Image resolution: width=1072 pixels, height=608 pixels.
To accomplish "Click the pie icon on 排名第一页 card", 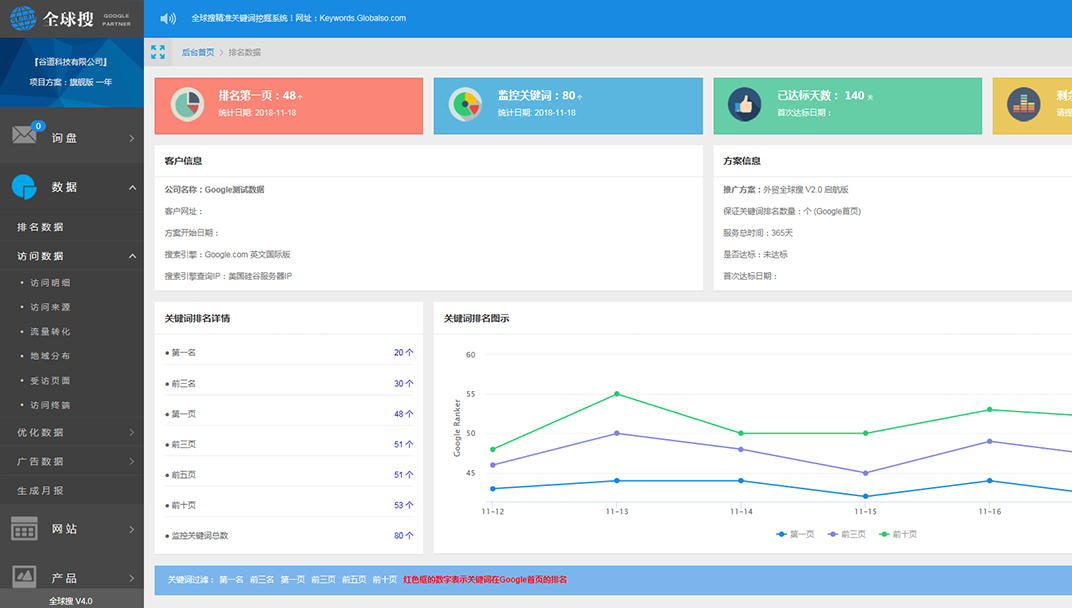I will (186, 104).
